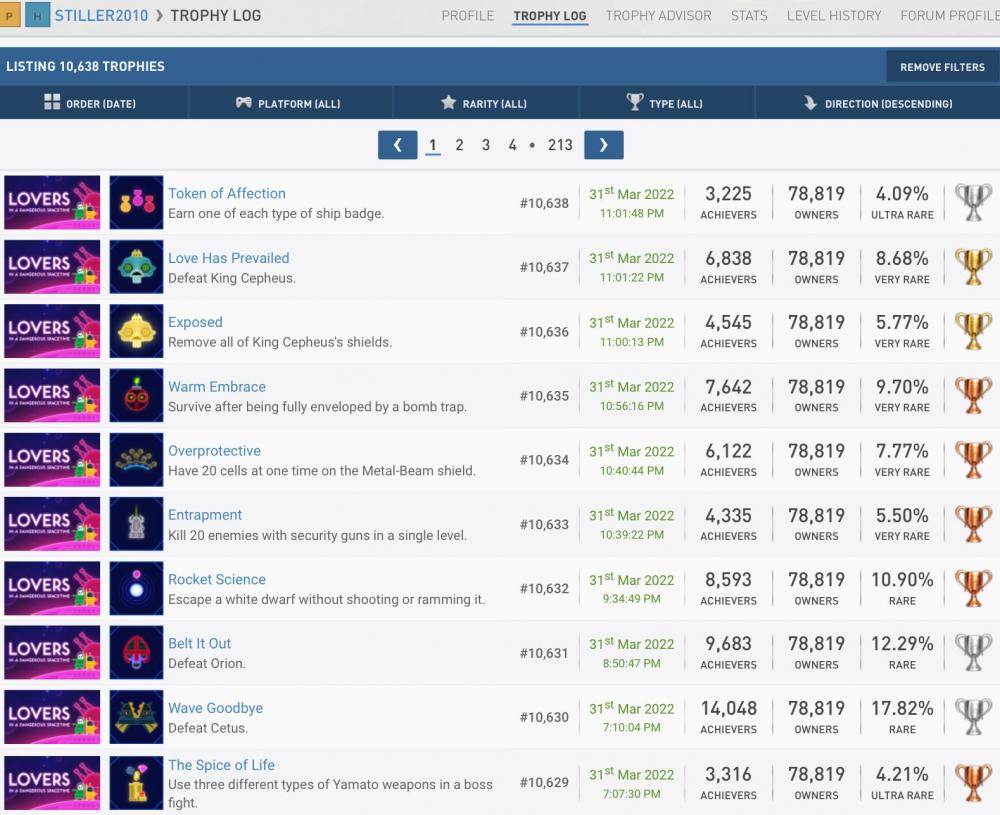
Task: Click the Spice of Life trophy icon
Action: pyautogui.click(x=136, y=782)
